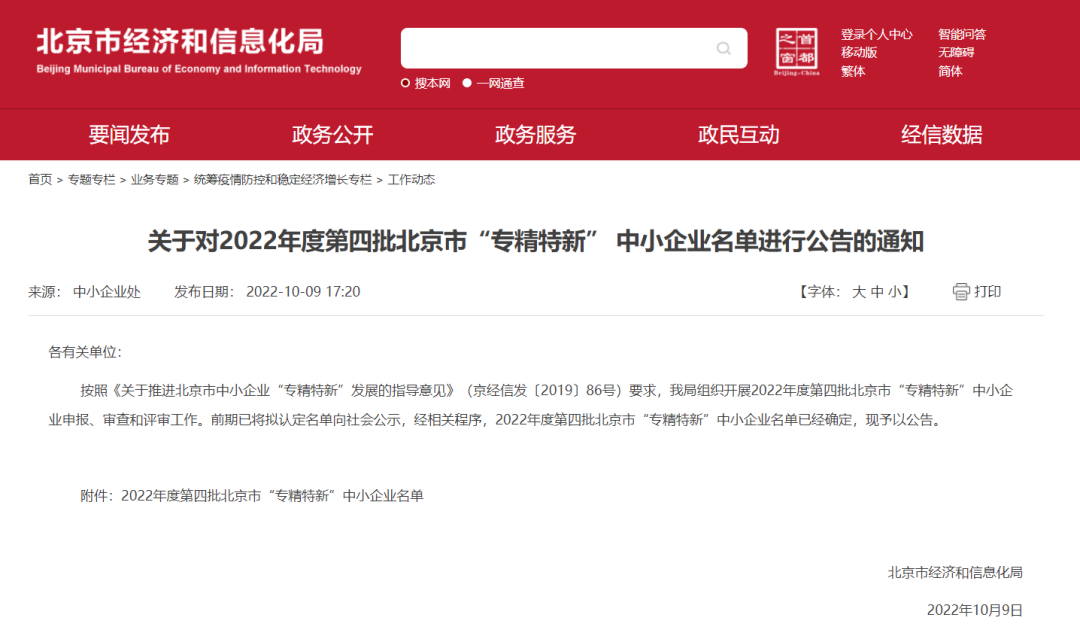Viewport: 1080px width, 636px height.
Task: Set font size to 中
Action: [877, 291]
